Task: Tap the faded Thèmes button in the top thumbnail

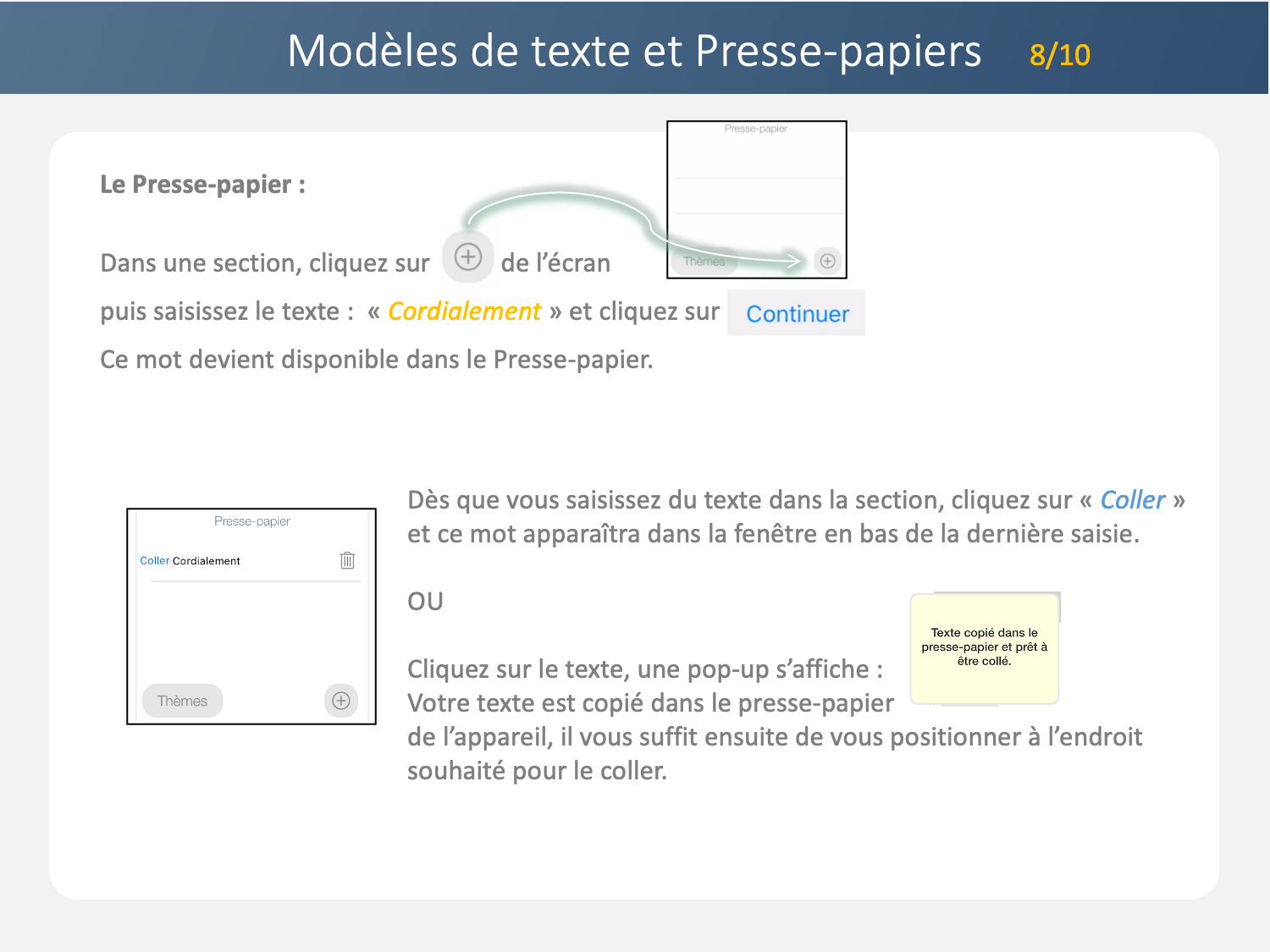Action: (704, 261)
